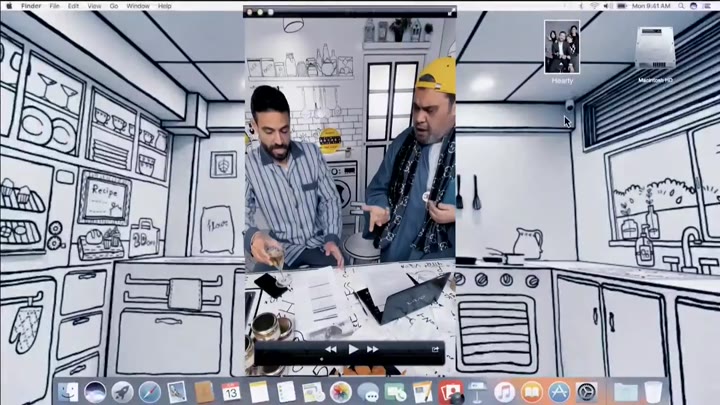This screenshot has height=405, width=720.
Task: Open the Apple menu
Action: 9,6
